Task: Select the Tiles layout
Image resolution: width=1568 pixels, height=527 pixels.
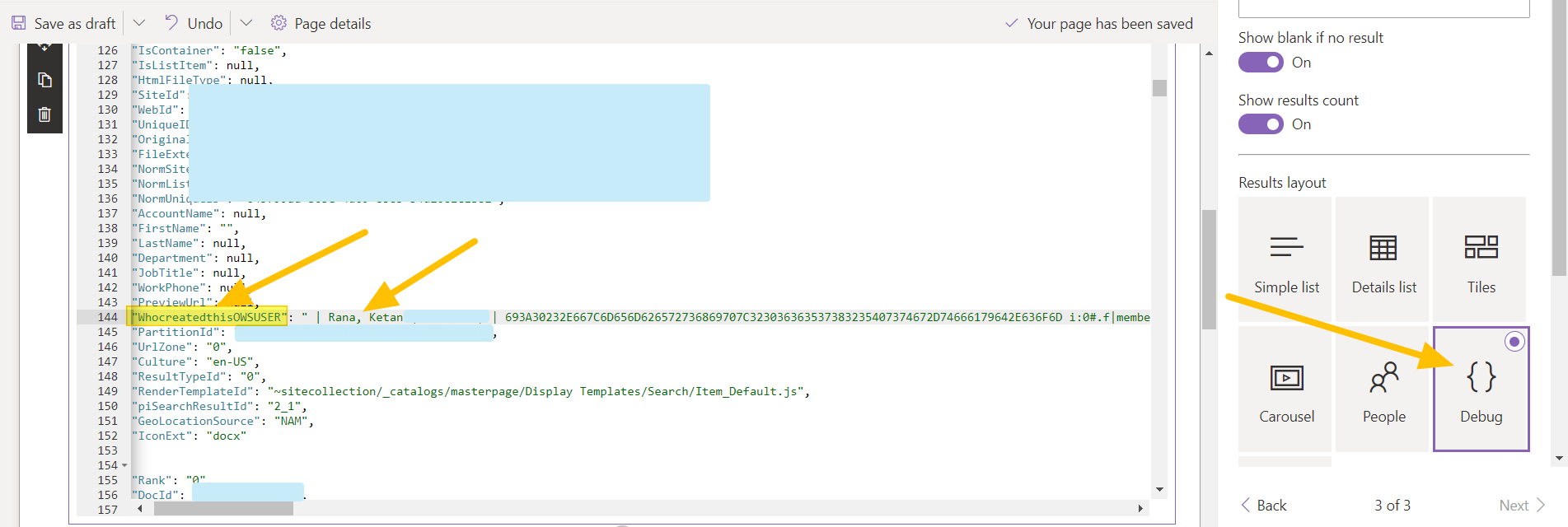Action: (1480, 259)
